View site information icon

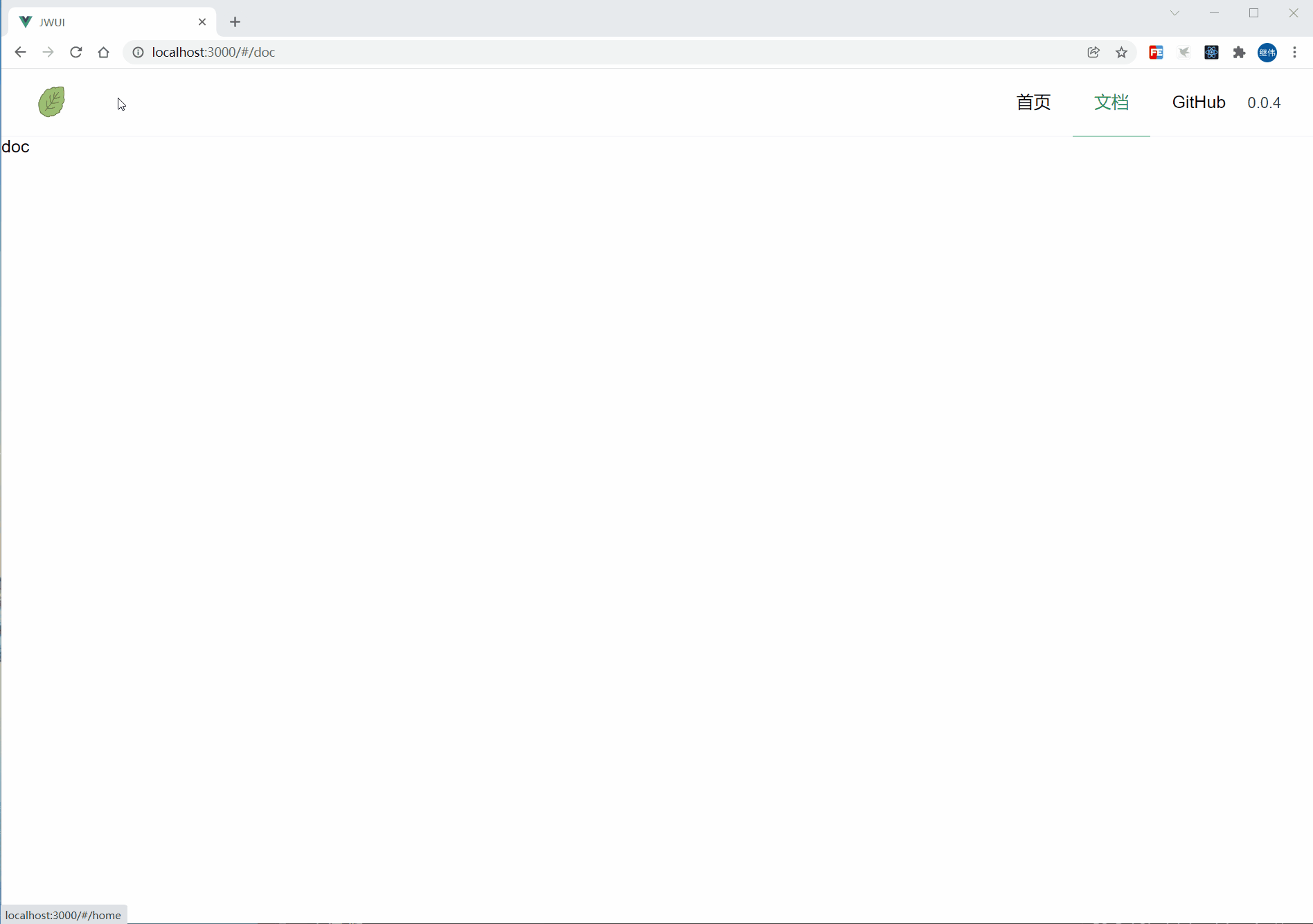point(138,52)
